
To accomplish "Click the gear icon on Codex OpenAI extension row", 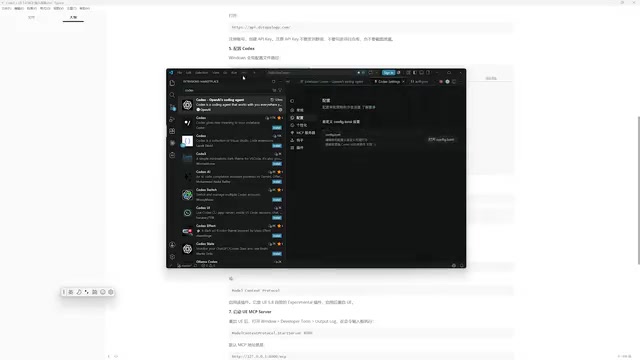I will (x=280, y=110).
